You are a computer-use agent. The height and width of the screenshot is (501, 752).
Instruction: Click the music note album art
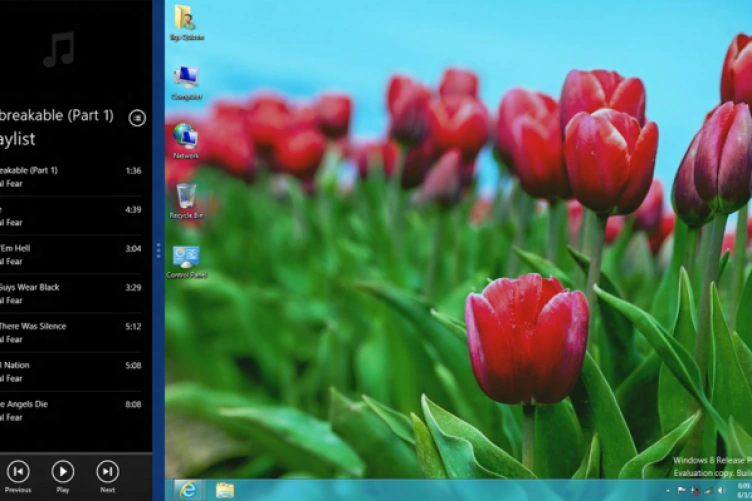click(59, 49)
